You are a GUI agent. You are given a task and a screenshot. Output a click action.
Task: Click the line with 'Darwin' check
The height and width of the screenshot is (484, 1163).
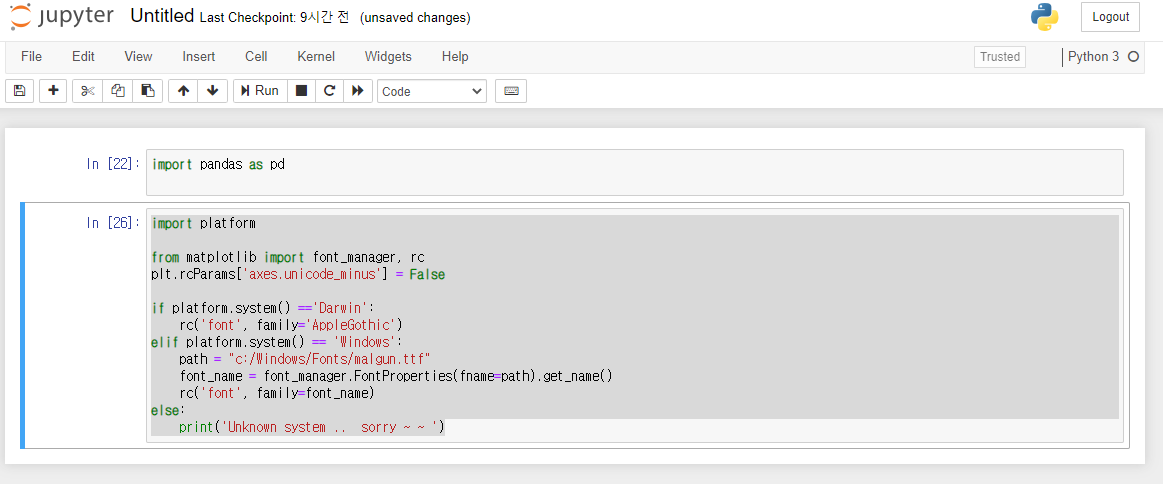coord(264,308)
